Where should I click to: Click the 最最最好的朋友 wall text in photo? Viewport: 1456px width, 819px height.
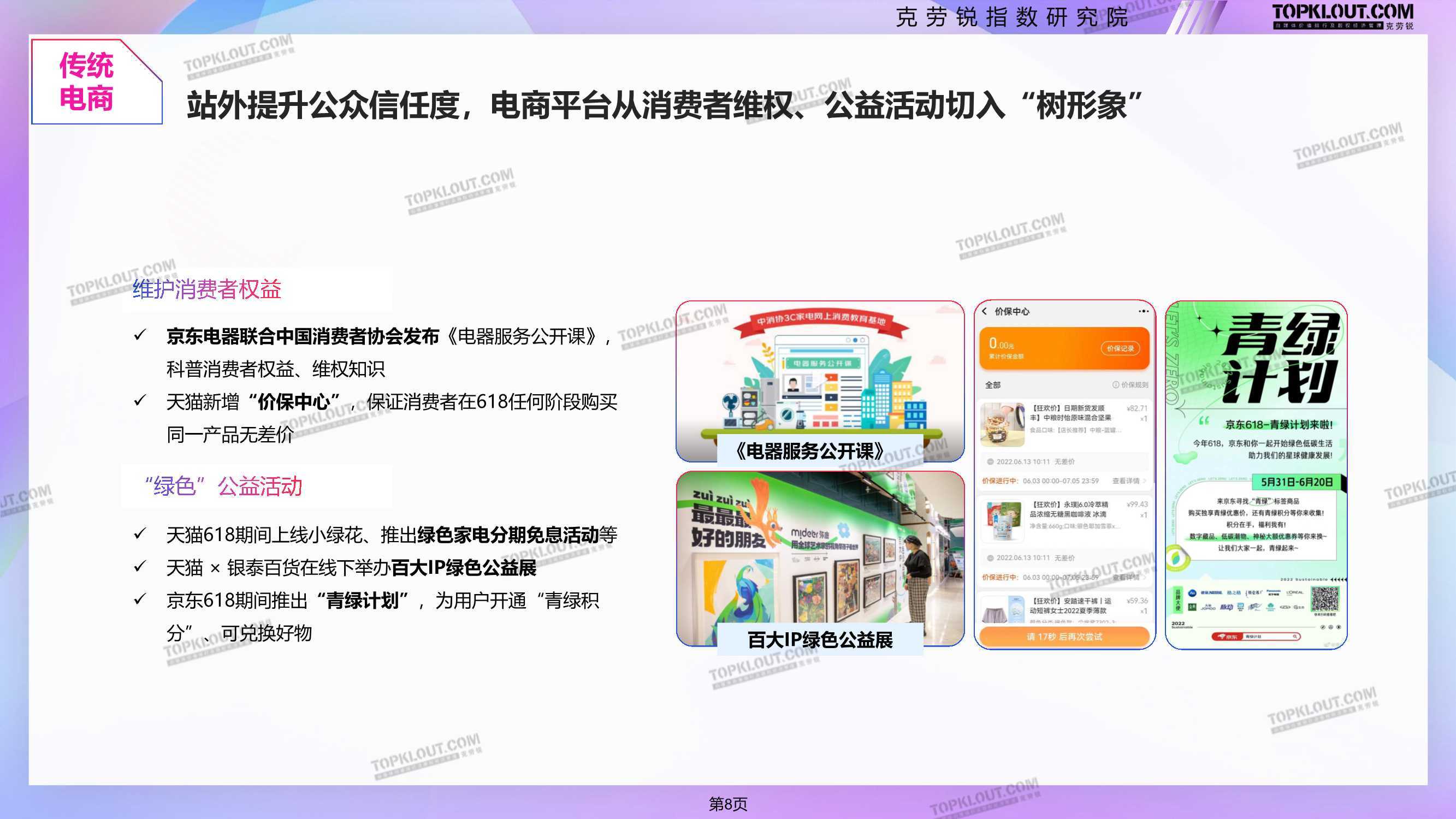point(728,527)
